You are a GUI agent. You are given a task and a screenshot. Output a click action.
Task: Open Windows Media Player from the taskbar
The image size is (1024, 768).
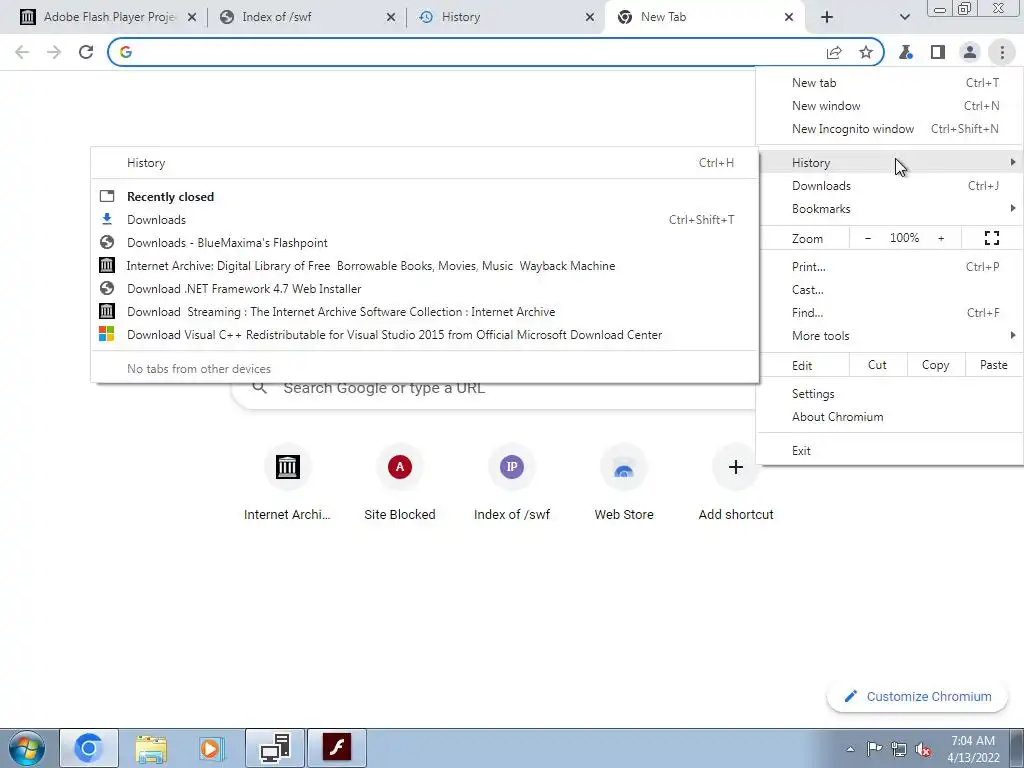point(212,748)
